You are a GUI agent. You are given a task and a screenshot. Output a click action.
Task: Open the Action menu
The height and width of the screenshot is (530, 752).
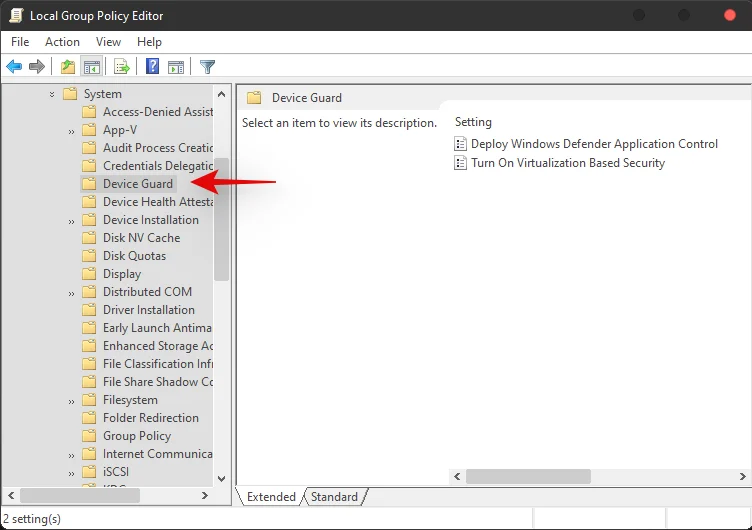[x=62, y=42]
